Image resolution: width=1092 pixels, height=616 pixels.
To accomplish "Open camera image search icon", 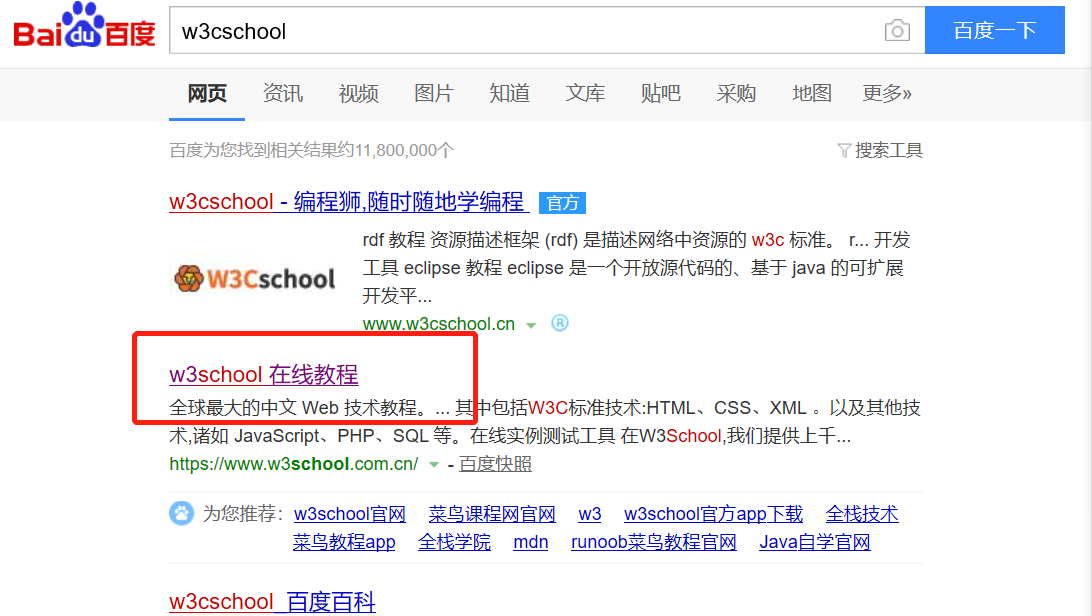I will point(897,31).
